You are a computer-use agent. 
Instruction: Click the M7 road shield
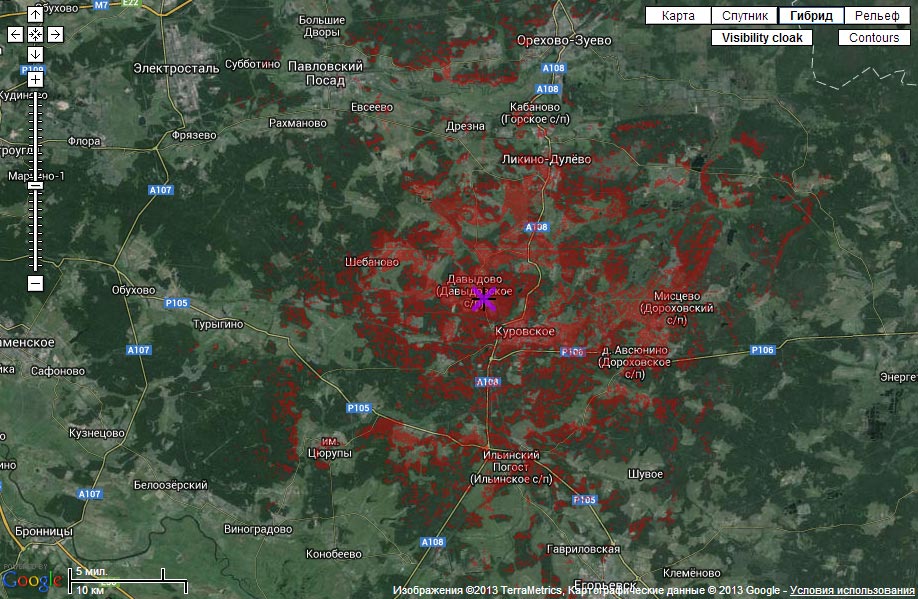(101, 5)
